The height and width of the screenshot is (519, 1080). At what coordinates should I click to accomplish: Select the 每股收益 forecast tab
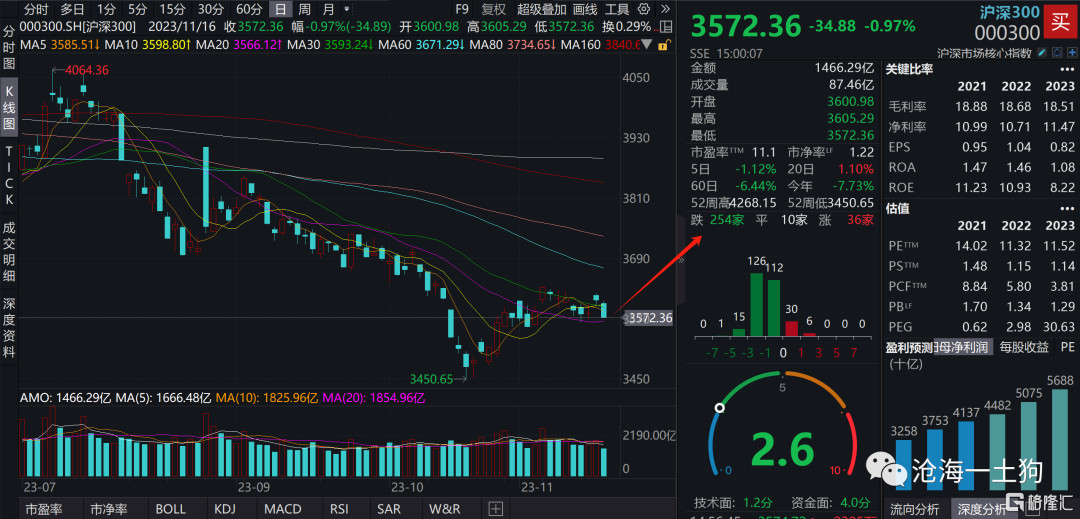pos(1024,347)
